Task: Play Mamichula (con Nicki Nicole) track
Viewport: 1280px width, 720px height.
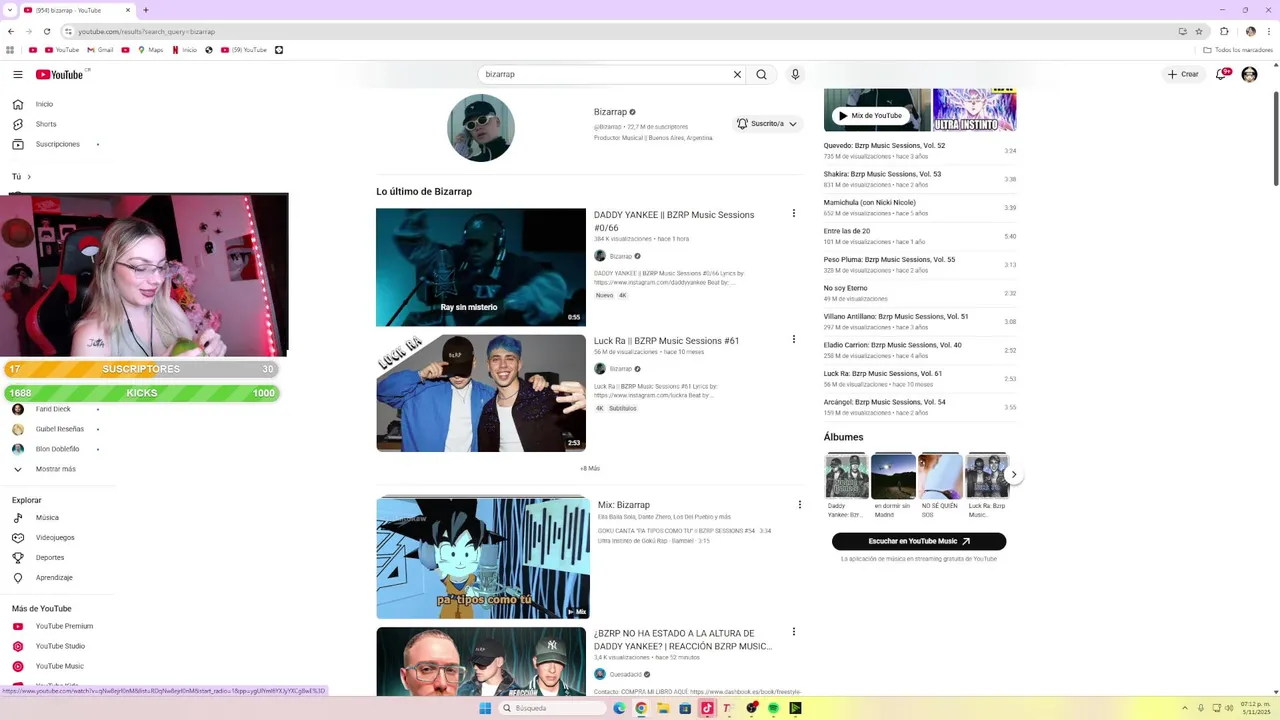Action: coord(920,208)
